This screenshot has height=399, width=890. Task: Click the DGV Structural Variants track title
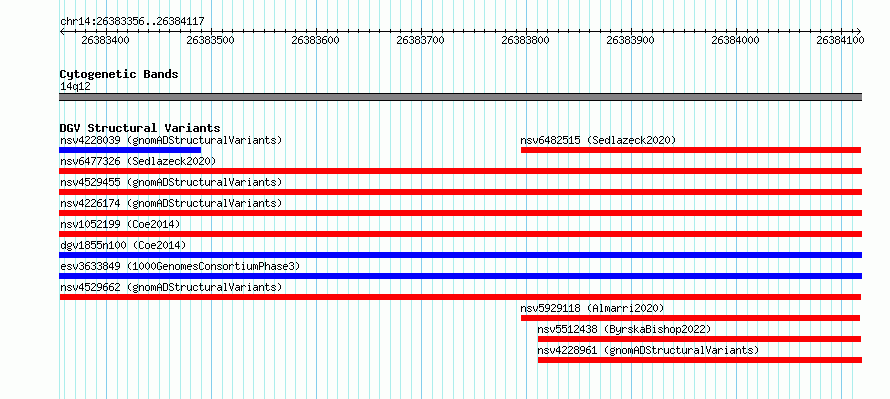(x=140, y=128)
